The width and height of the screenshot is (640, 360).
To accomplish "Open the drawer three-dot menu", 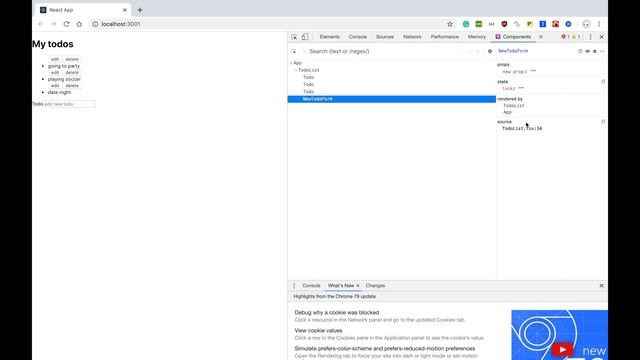I will [294, 286].
